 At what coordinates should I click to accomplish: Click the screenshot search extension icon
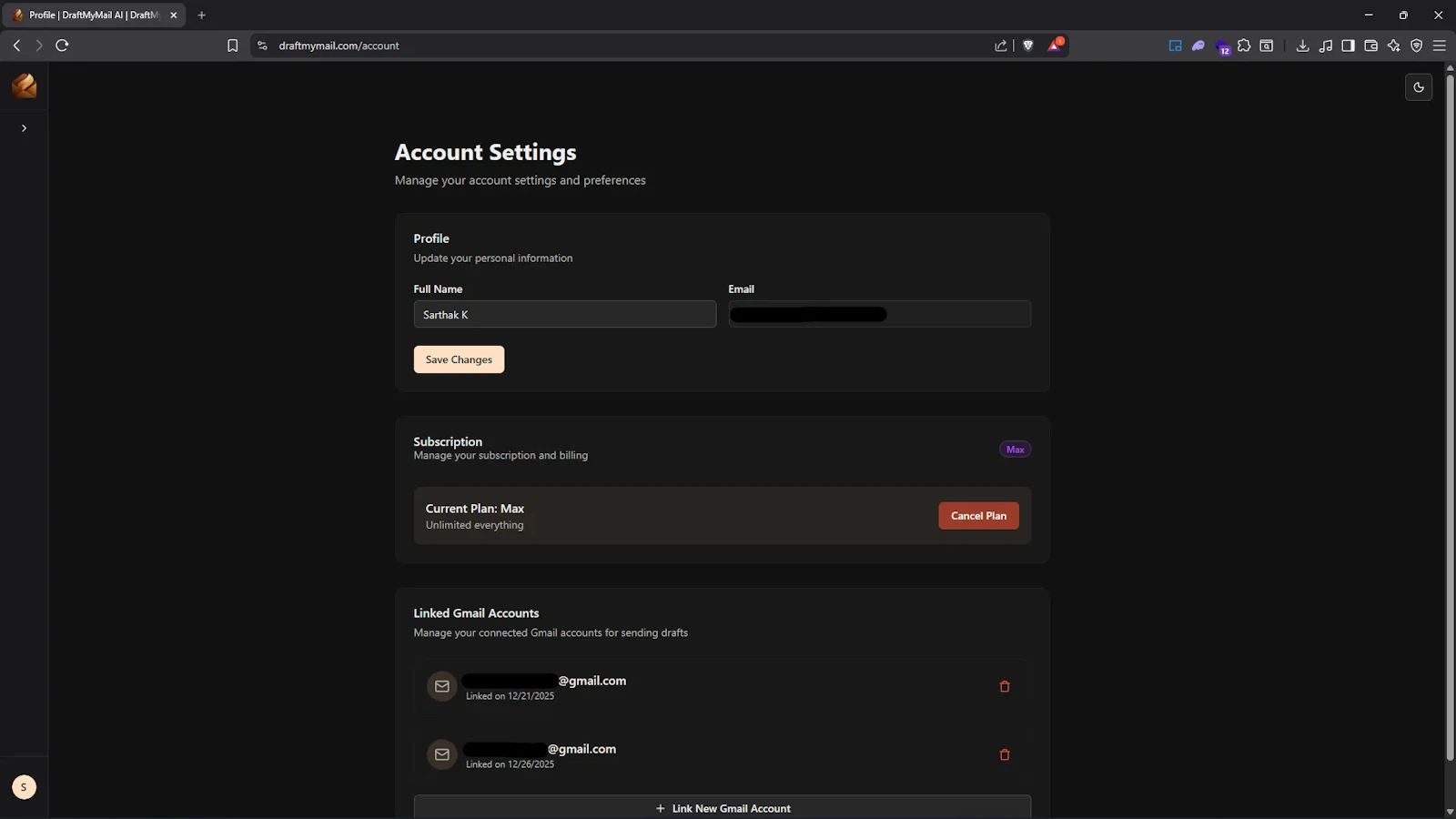pos(1266,45)
